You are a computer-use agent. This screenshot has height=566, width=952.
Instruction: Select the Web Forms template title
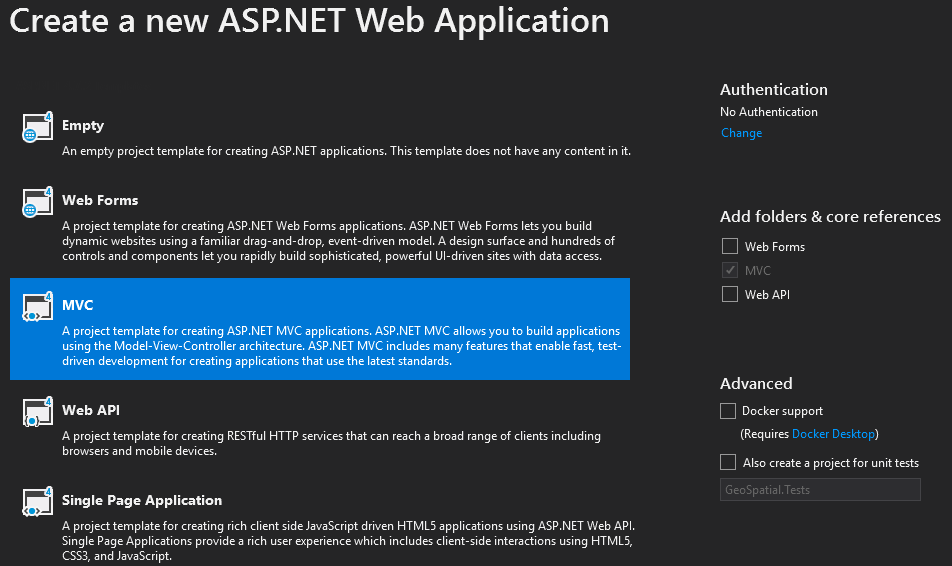tap(100, 200)
